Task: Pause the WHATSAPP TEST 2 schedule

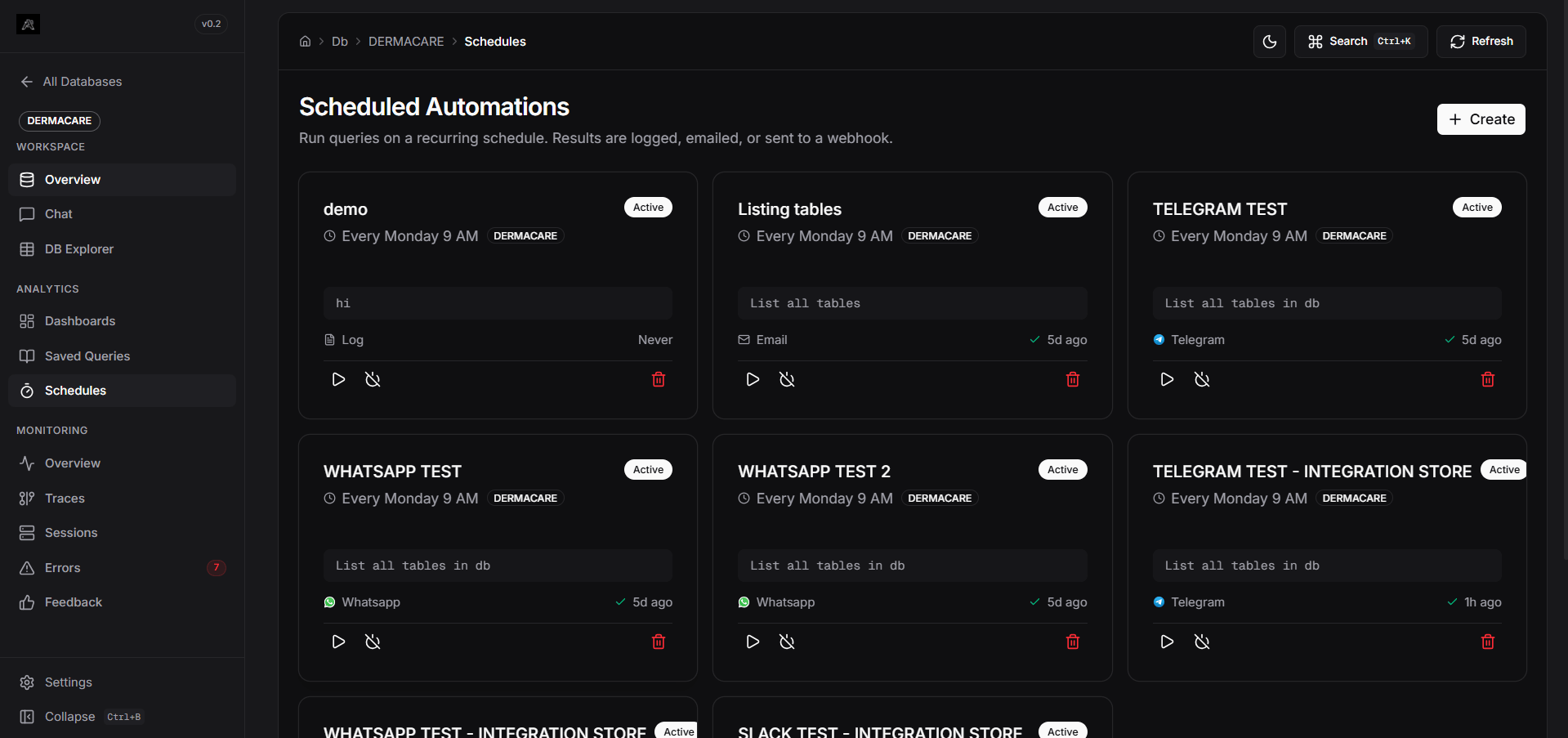Action: pos(787,642)
